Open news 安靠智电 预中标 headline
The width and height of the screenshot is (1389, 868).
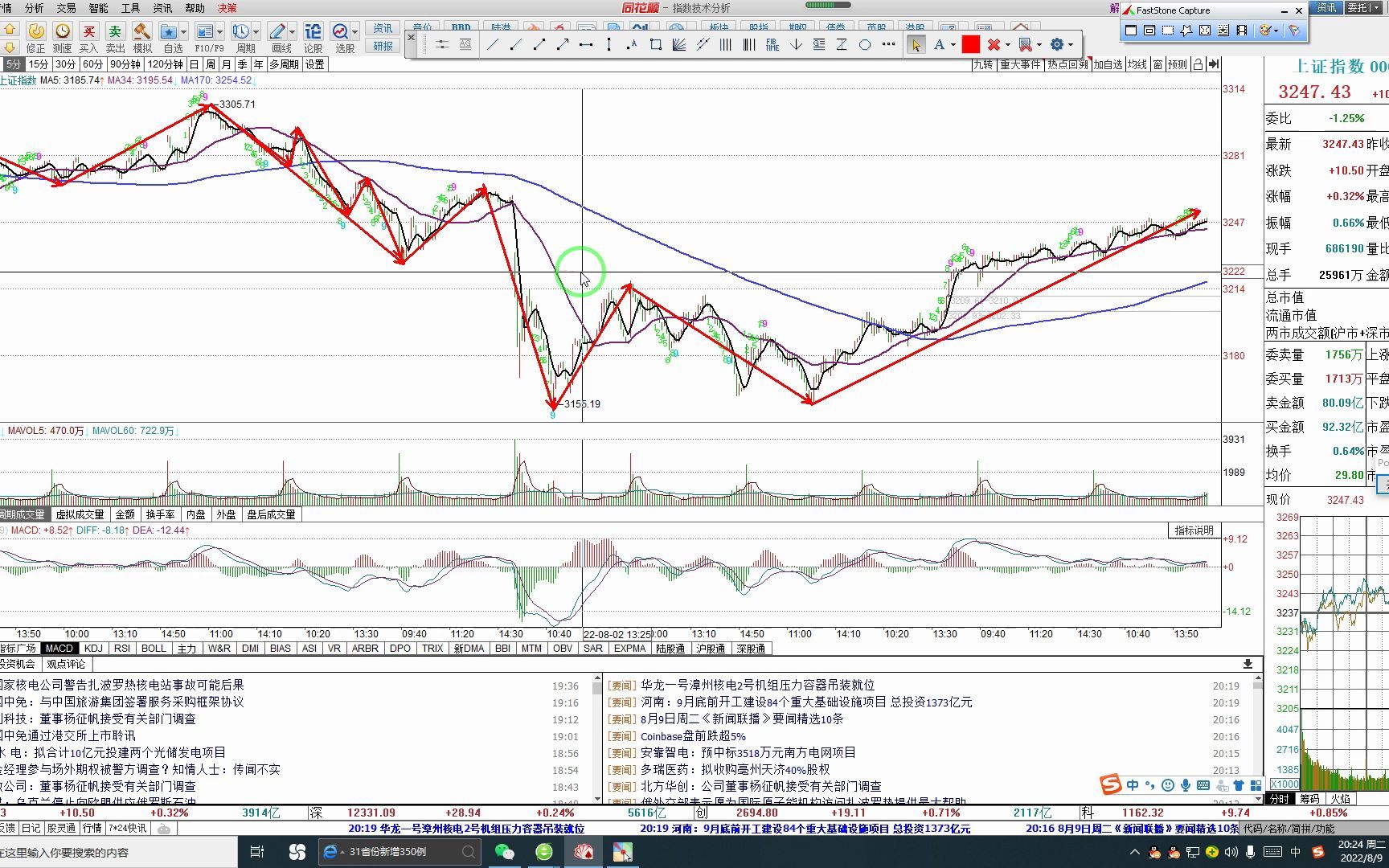[748, 753]
